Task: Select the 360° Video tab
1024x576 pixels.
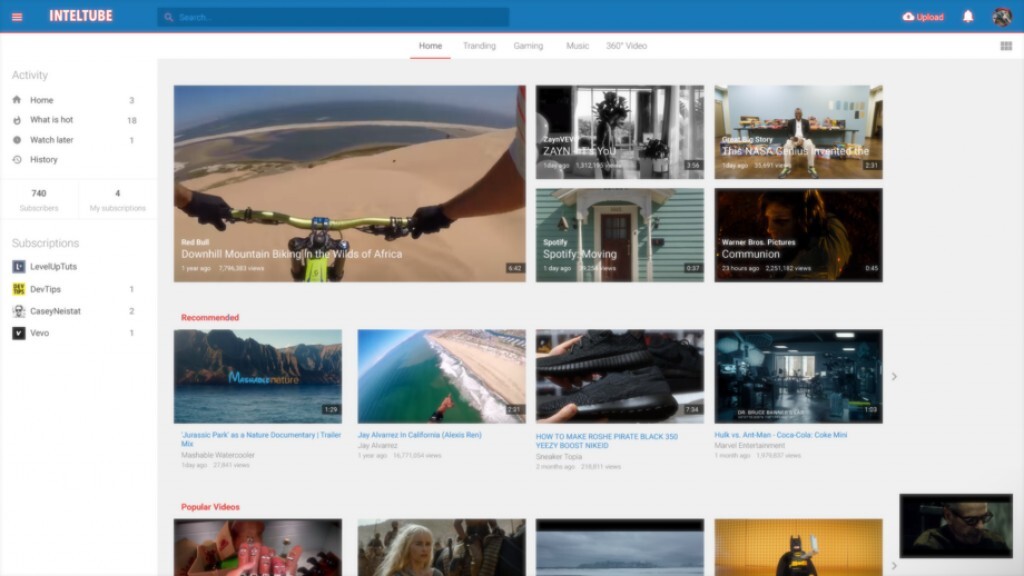Action: tap(626, 46)
